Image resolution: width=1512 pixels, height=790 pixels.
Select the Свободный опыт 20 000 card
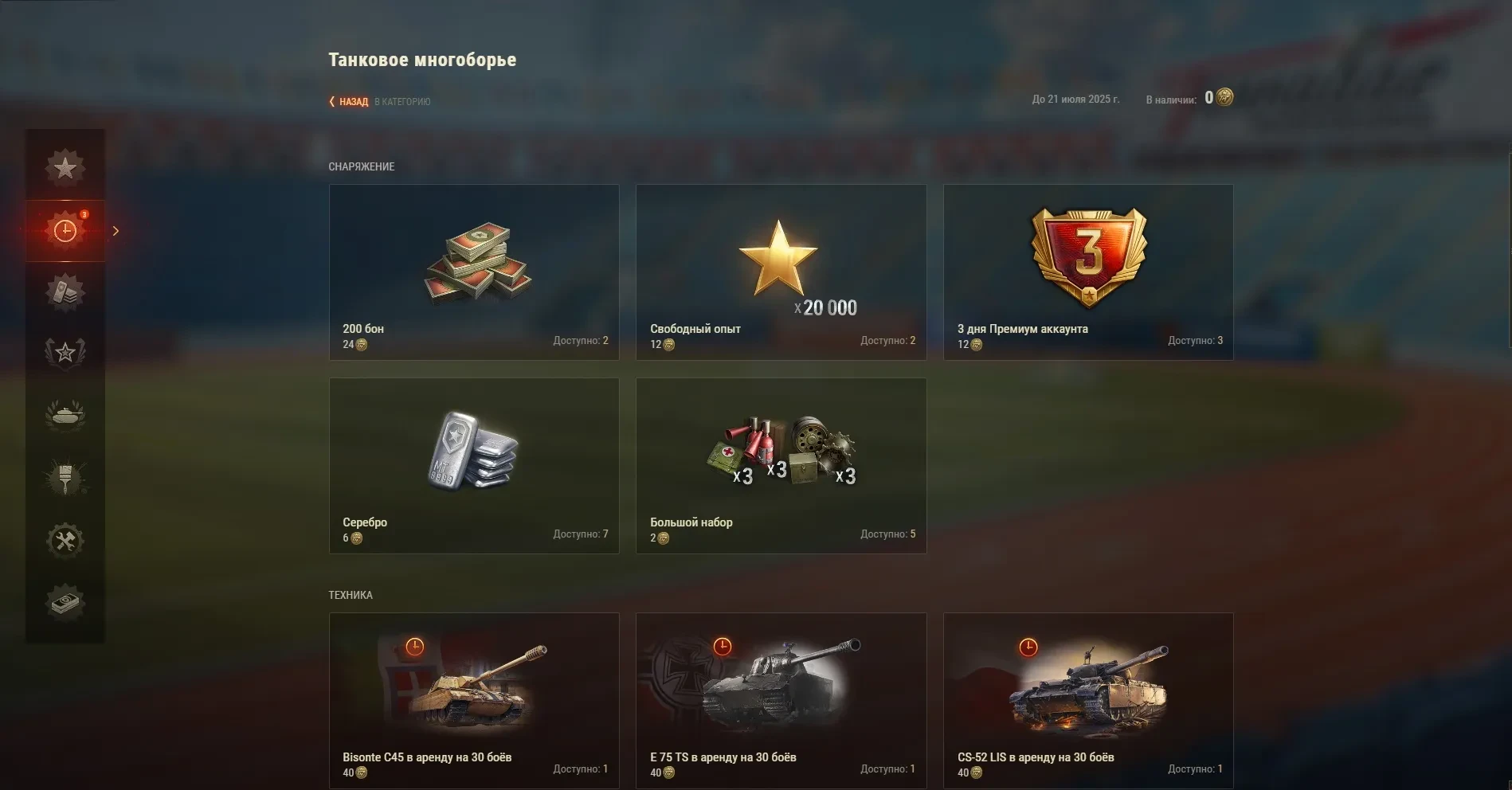click(781, 272)
